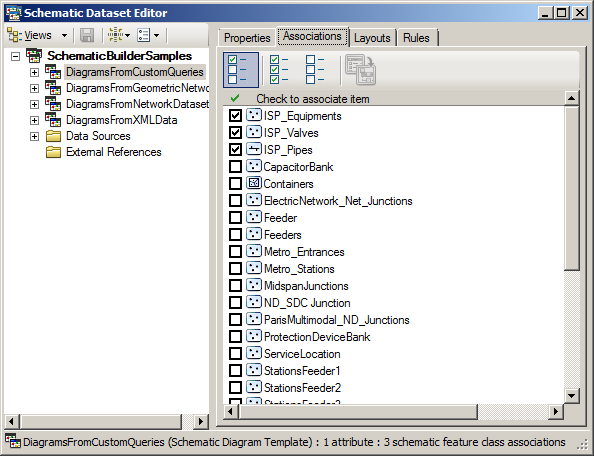Viewport: 594px width, 456px height.
Task: Expand the DiagramsFromCustomQueries node
Action: tap(34, 72)
